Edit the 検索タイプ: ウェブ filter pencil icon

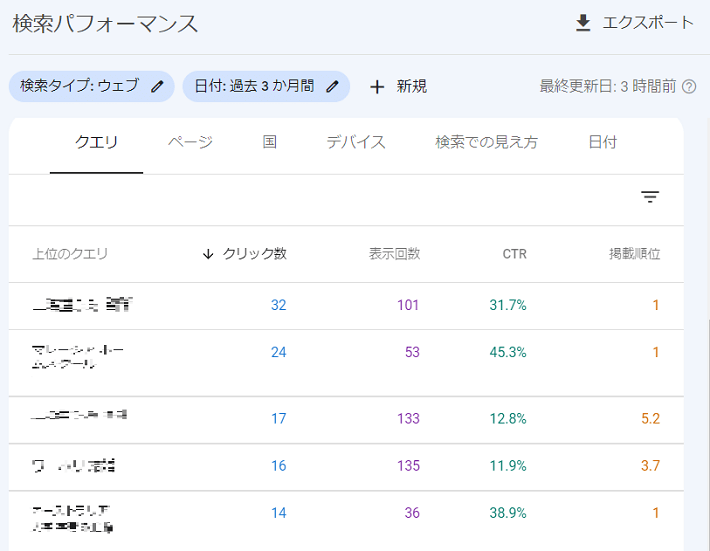pyautogui.click(x=157, y=86)
